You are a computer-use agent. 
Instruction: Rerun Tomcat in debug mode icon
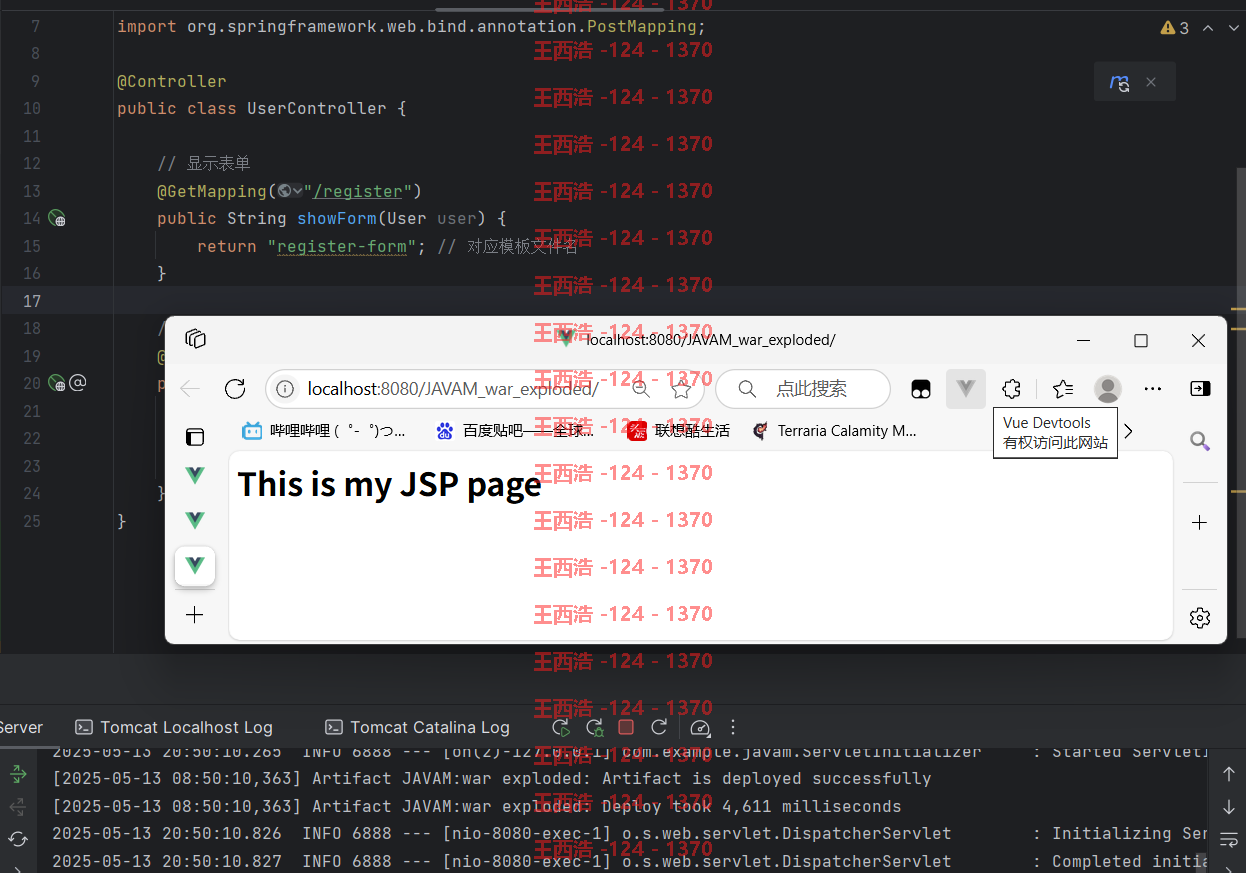pyautogui.click(x=594, y=728)
